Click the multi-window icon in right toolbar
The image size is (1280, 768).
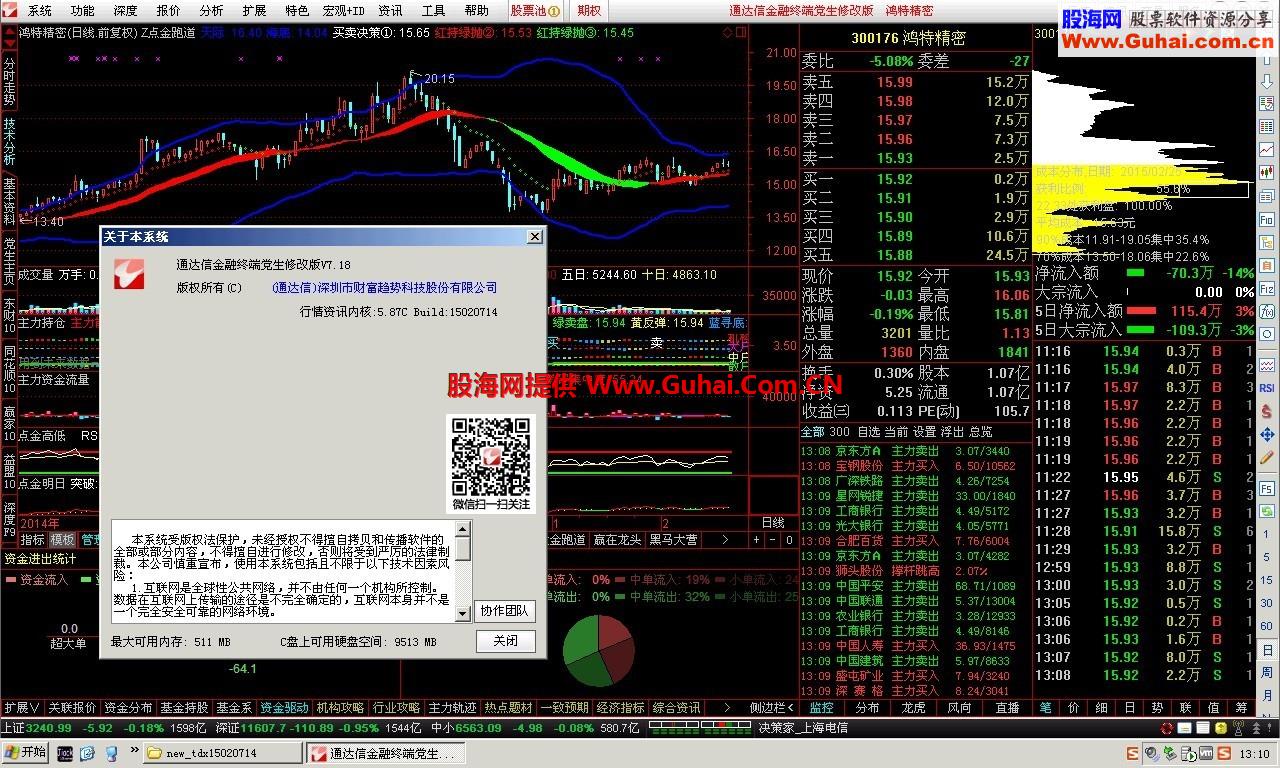(1266, 196)
